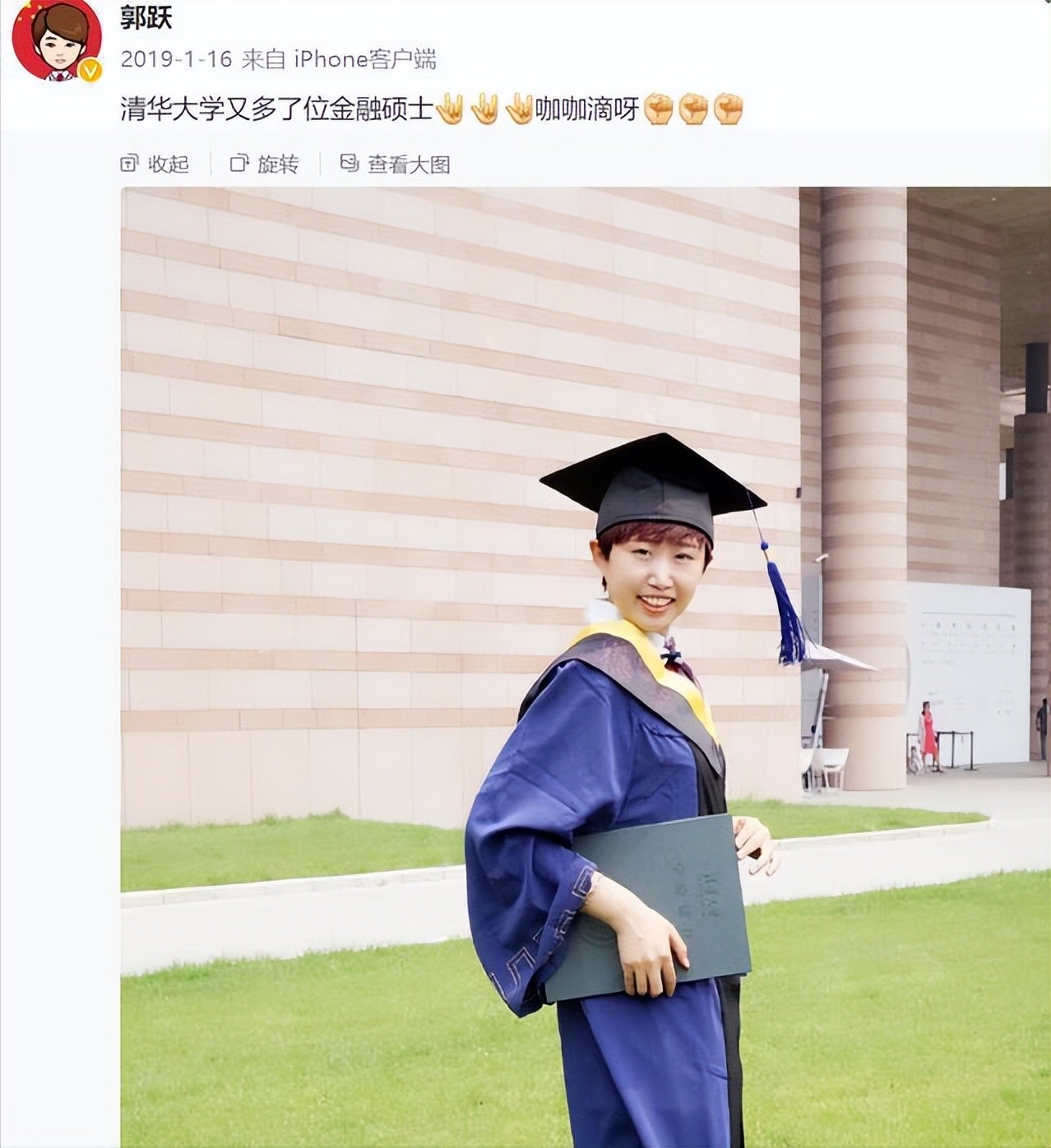Click the first rock-hand emoji in post
1051x1148 pixels.
(x=450, y=109)
